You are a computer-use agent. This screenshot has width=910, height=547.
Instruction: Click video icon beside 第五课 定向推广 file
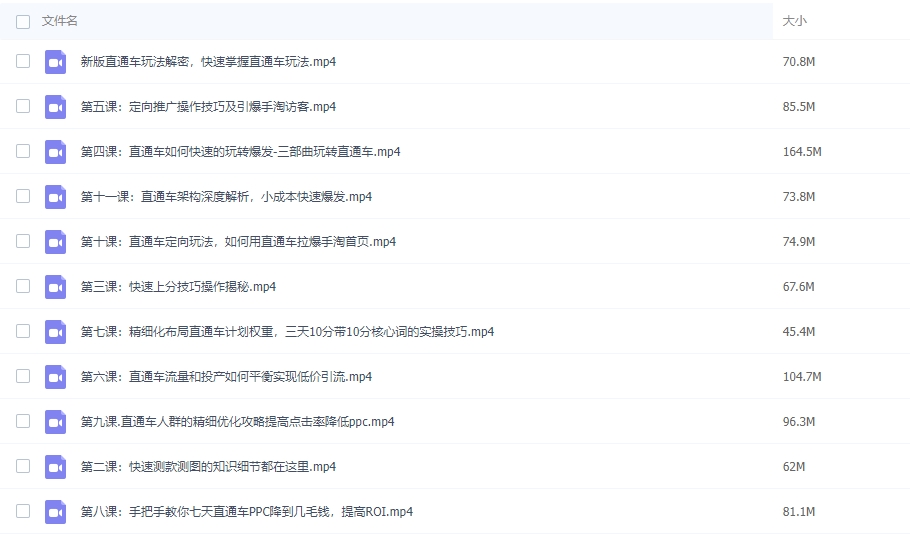(55, 107)
